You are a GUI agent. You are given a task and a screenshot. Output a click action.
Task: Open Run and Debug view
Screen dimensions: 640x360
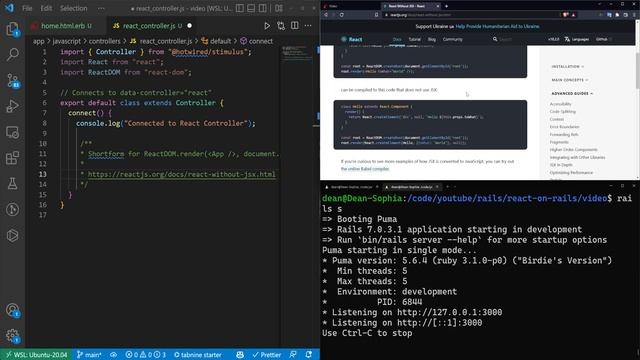12,106
